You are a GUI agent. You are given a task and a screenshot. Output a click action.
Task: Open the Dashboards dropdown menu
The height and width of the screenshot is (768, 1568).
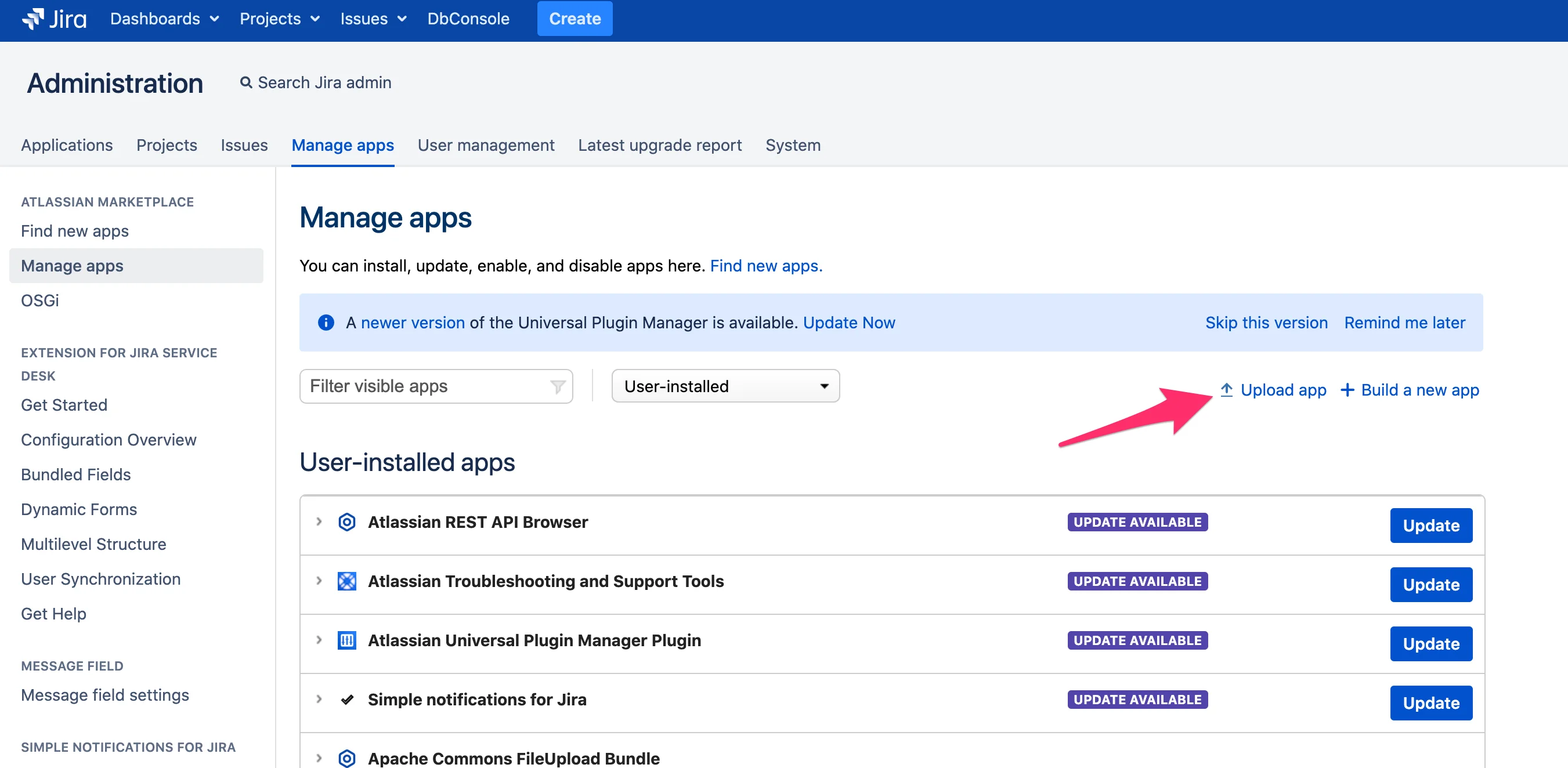pyautogui.click(x=164, y=19)
